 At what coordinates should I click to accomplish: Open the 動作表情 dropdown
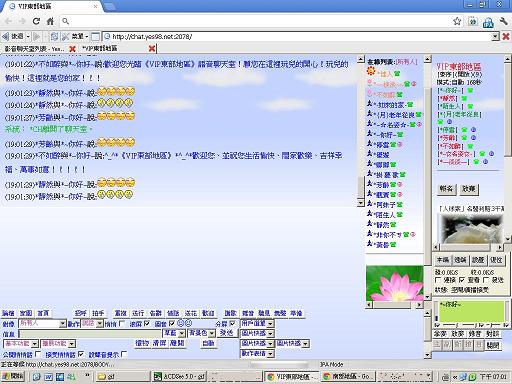click(257, 353)
